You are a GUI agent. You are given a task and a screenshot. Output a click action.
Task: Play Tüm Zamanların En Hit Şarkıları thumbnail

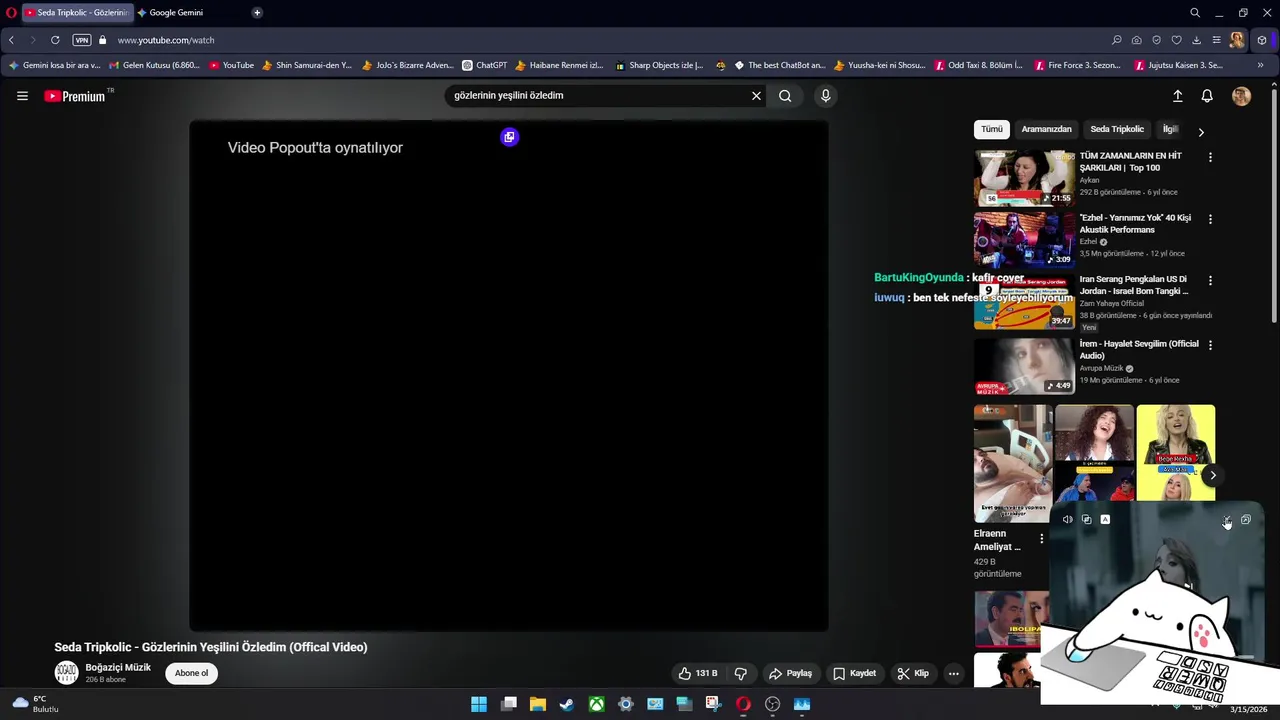coord(1024,177)
